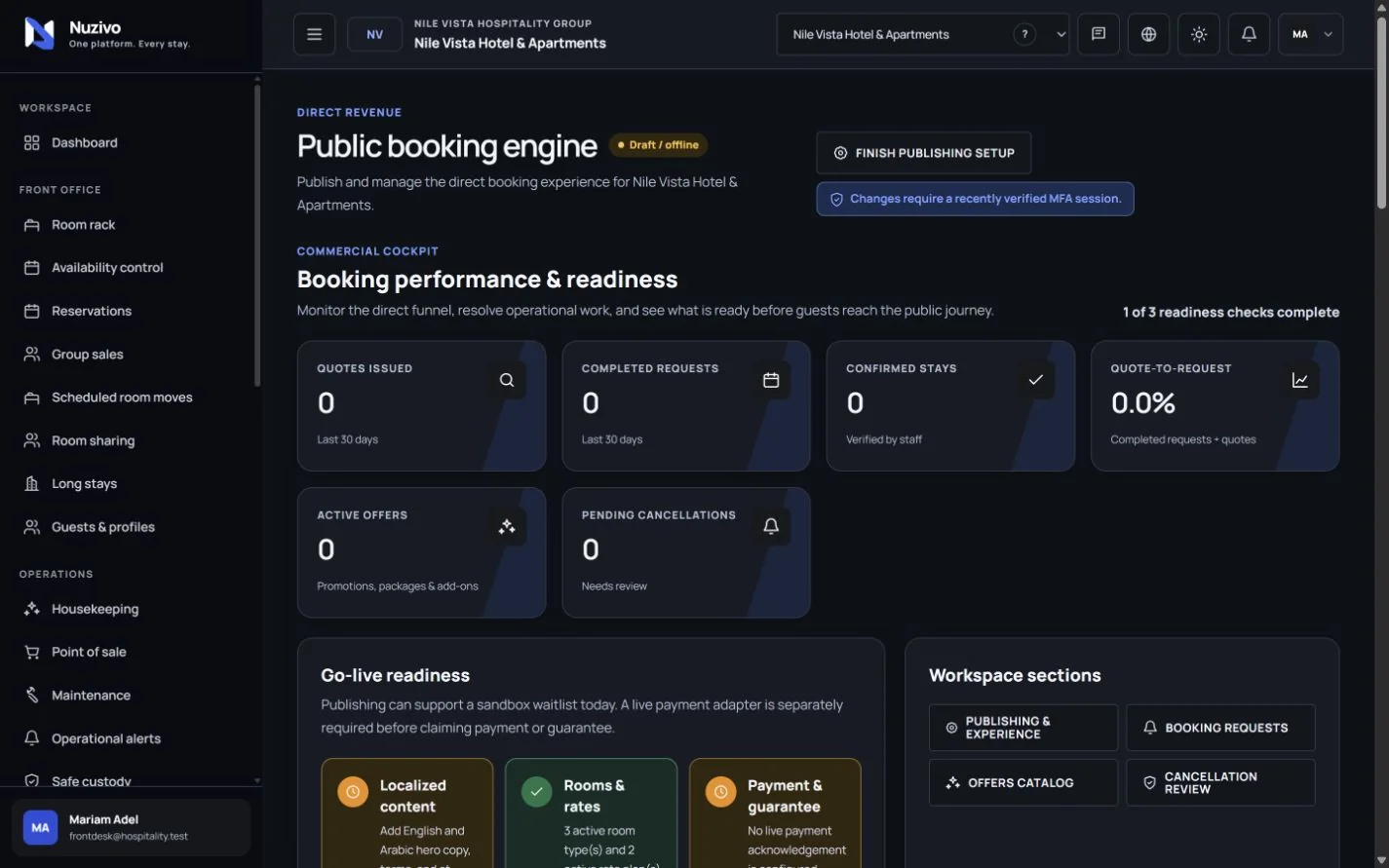Open Safe custody in sidebar

[x=127, y=779]
